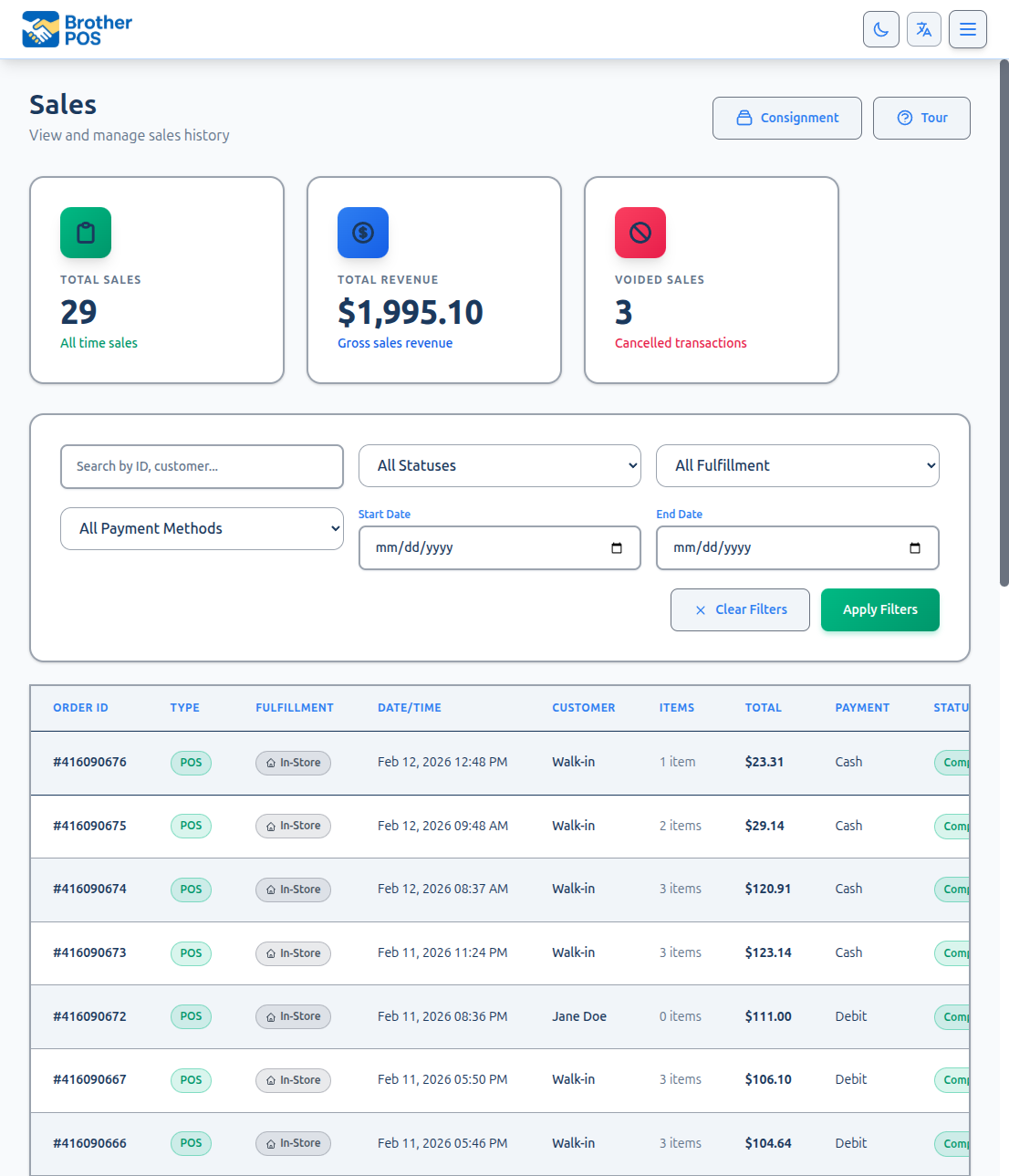This screenshot has width=1009, height=1176.
Task: Click the search by ID field
Action: coord(202,466)
